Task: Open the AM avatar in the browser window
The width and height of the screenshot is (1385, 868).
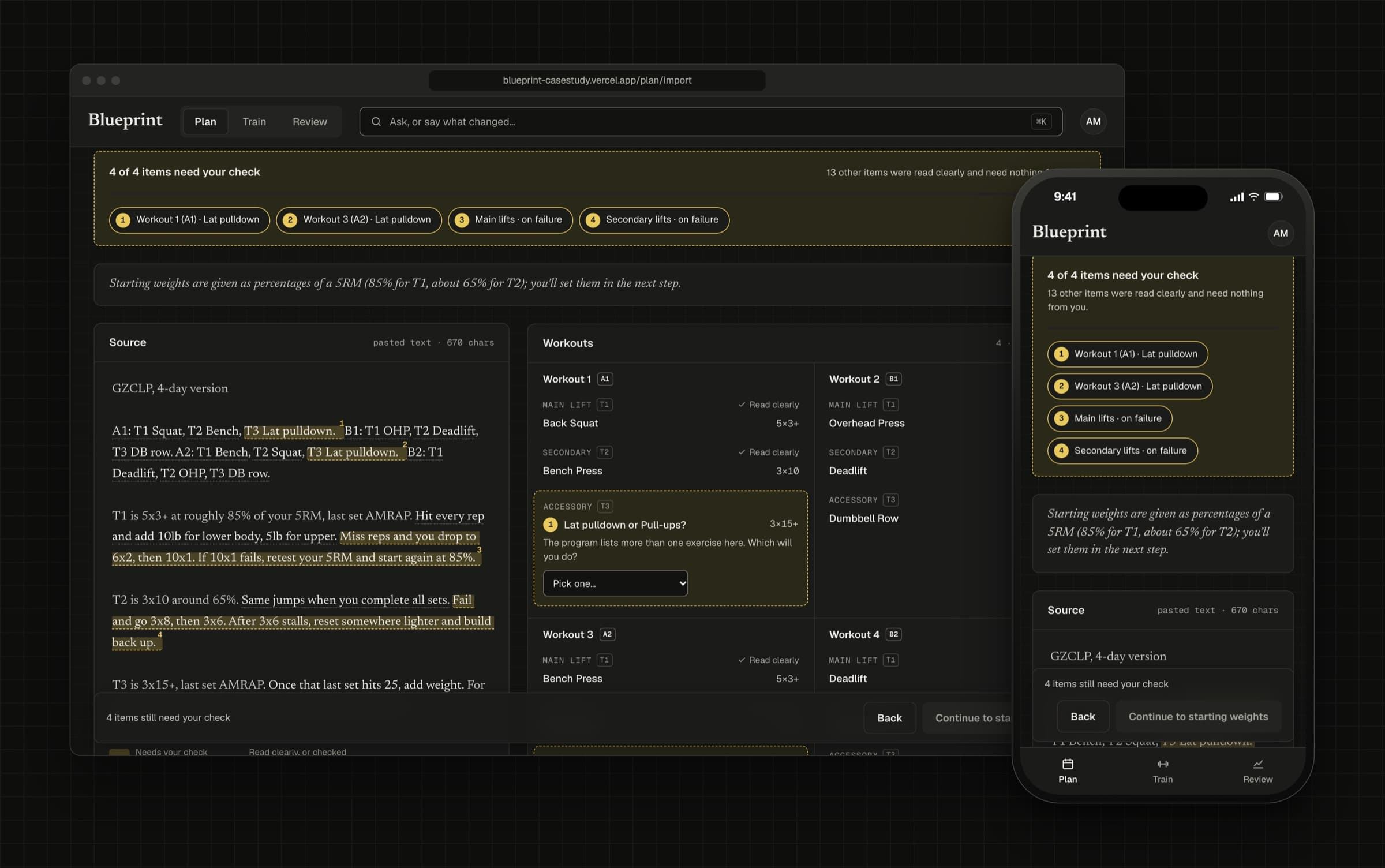Action: [x=1093, y=122]
